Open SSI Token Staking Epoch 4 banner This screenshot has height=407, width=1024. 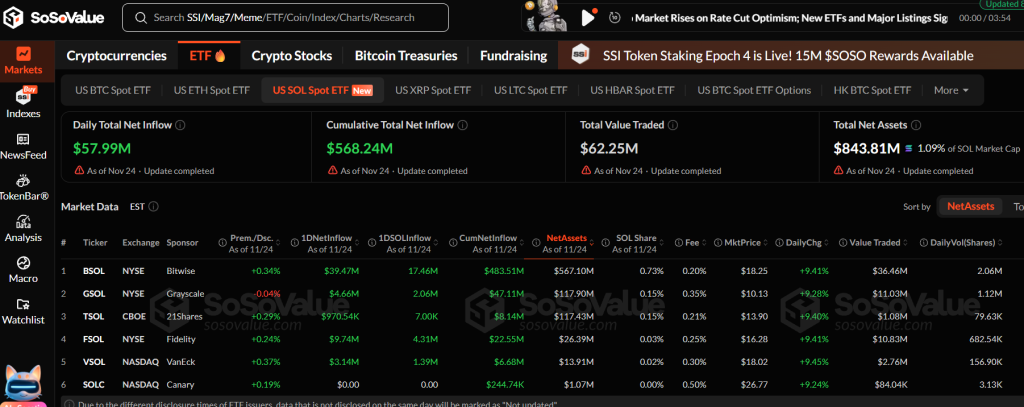pyautogui.click(x=787, y=56)
